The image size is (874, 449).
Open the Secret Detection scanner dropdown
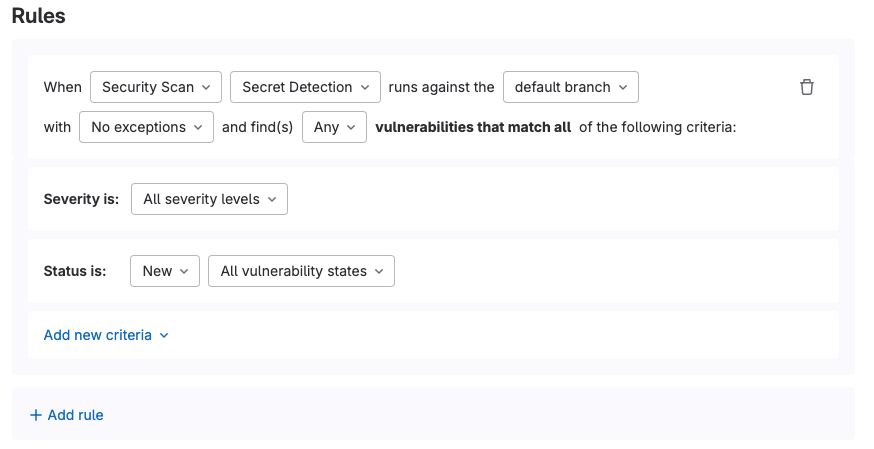click(x=305, y=87)
